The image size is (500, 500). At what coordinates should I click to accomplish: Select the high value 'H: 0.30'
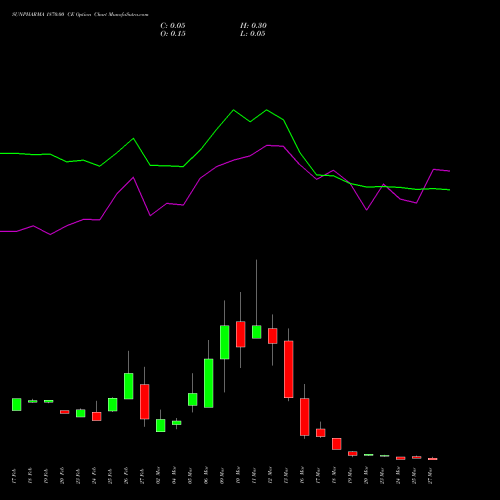(x=253, y=26)
